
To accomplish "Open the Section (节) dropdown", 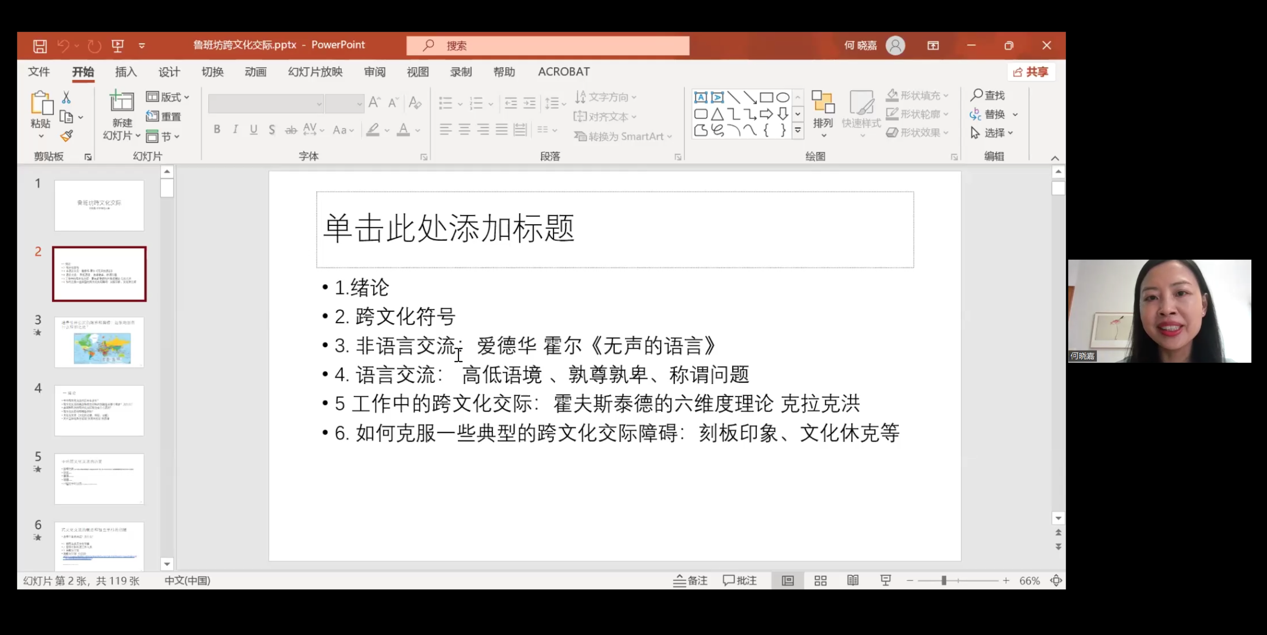I will (162, 136).
